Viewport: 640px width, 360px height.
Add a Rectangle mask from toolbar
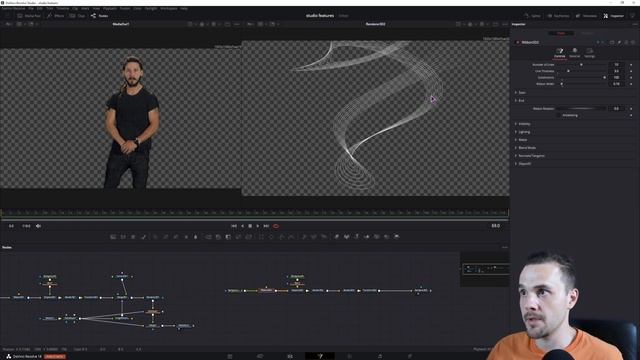(261, 237)
